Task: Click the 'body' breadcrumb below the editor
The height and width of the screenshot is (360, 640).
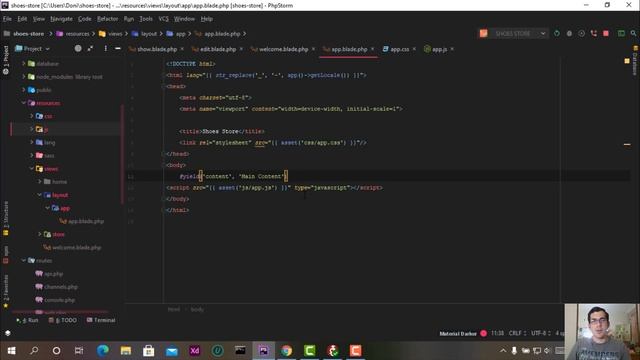Action: pos(197,309)
